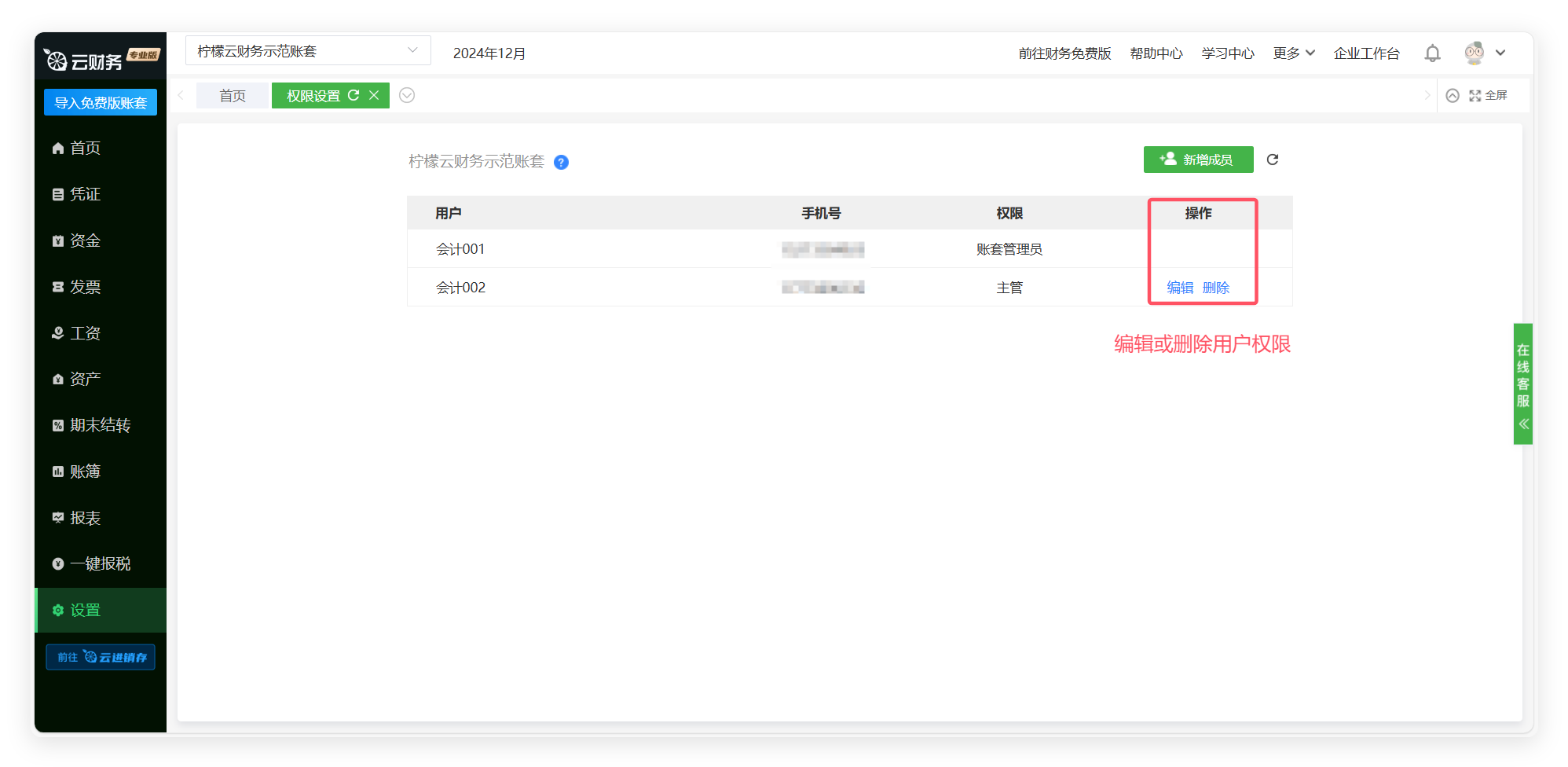Click 删除 for user 会计002
Image resolution: width=1568 pixels, height=767 pixels.
pyautogui.click(x=1215, y=288)
